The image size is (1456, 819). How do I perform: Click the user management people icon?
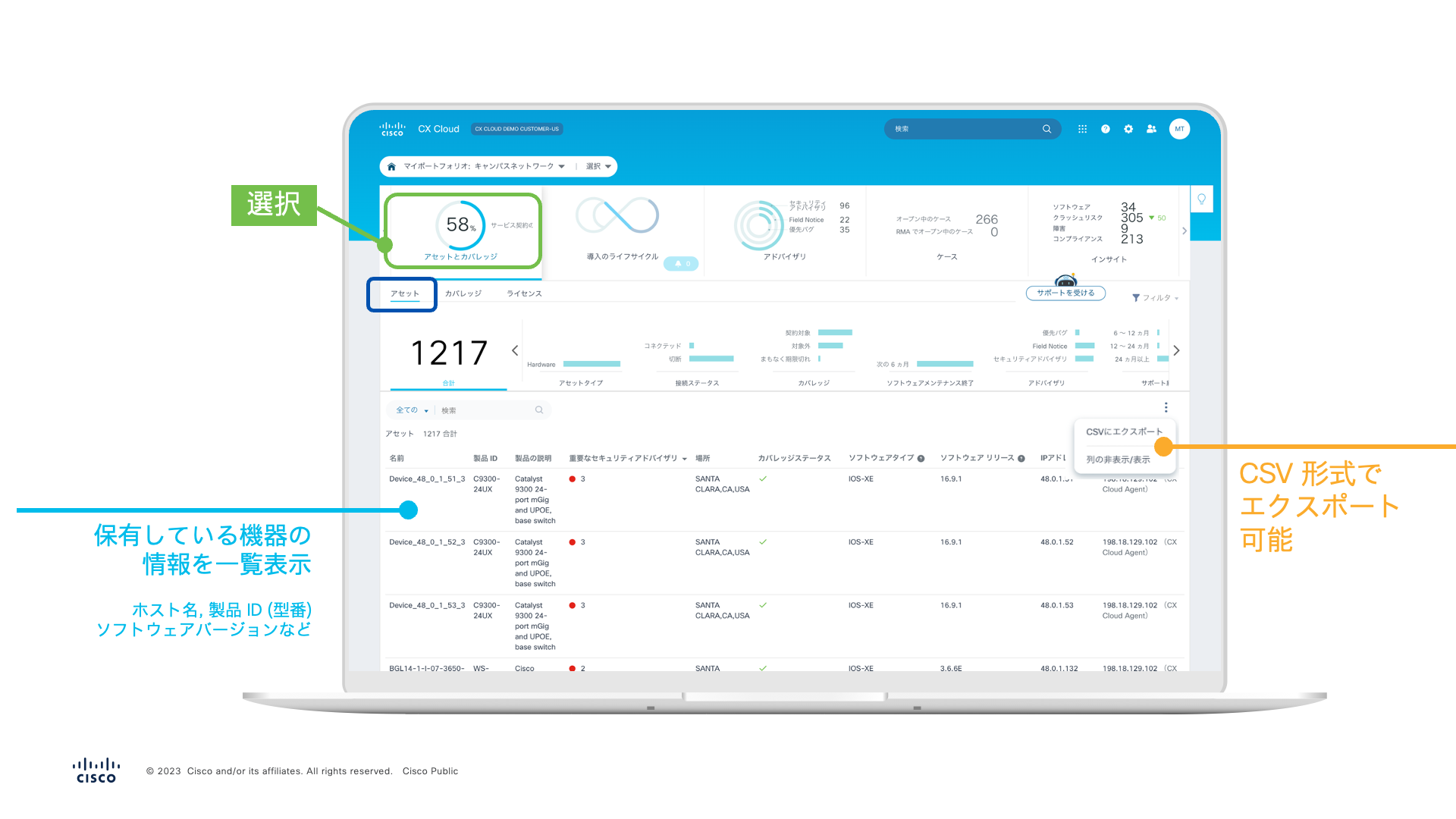(x=1151, y=129)
